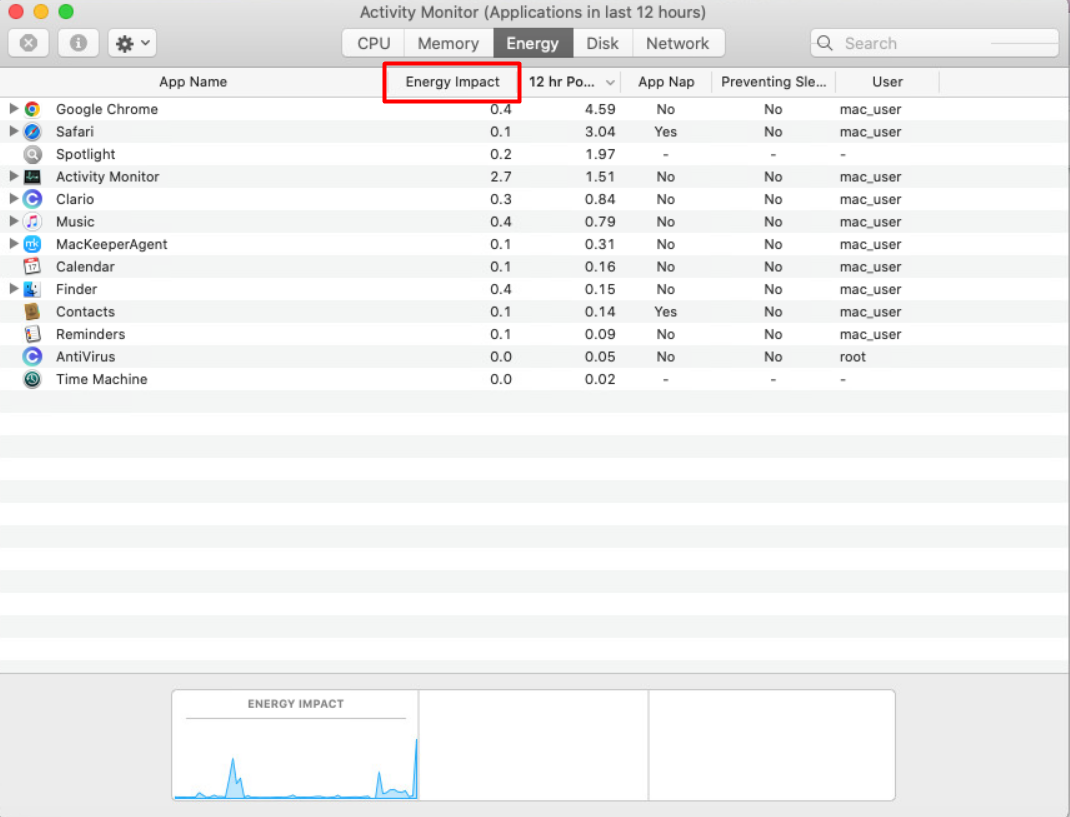Click Activity Monitor's 2.7 energy impact
Viewport: 1070px width, 817px height.
[501, 177]
